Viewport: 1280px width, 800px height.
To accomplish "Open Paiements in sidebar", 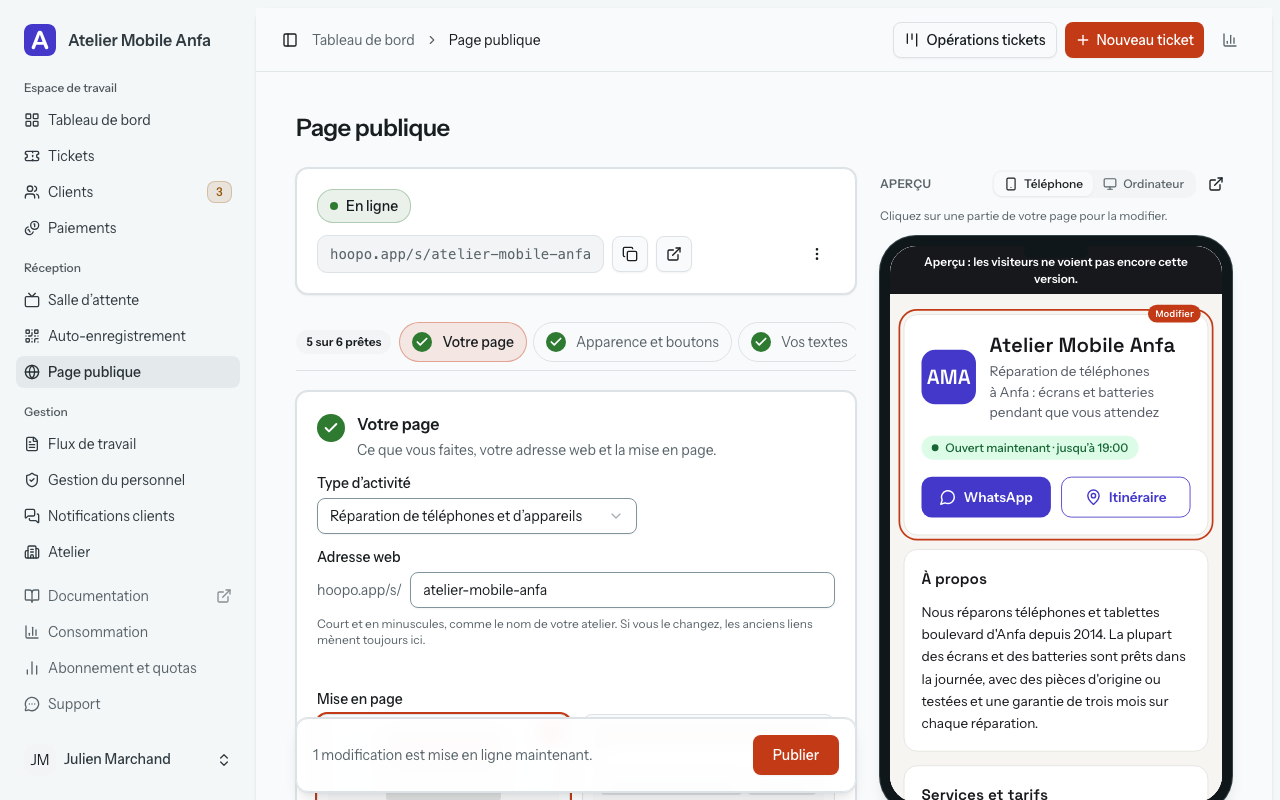I will (128, 228).
